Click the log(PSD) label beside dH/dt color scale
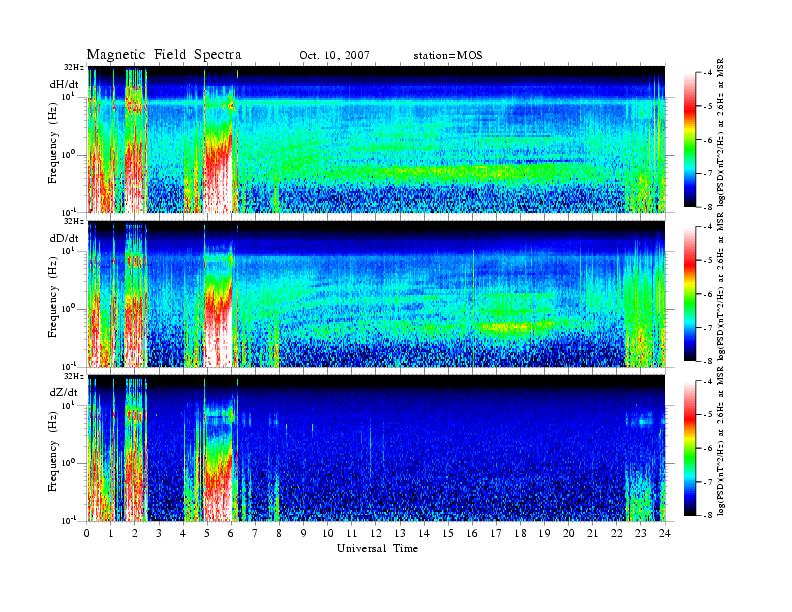Image resolution: width=792 pixels, height=612 pixels. pos(721,133)
